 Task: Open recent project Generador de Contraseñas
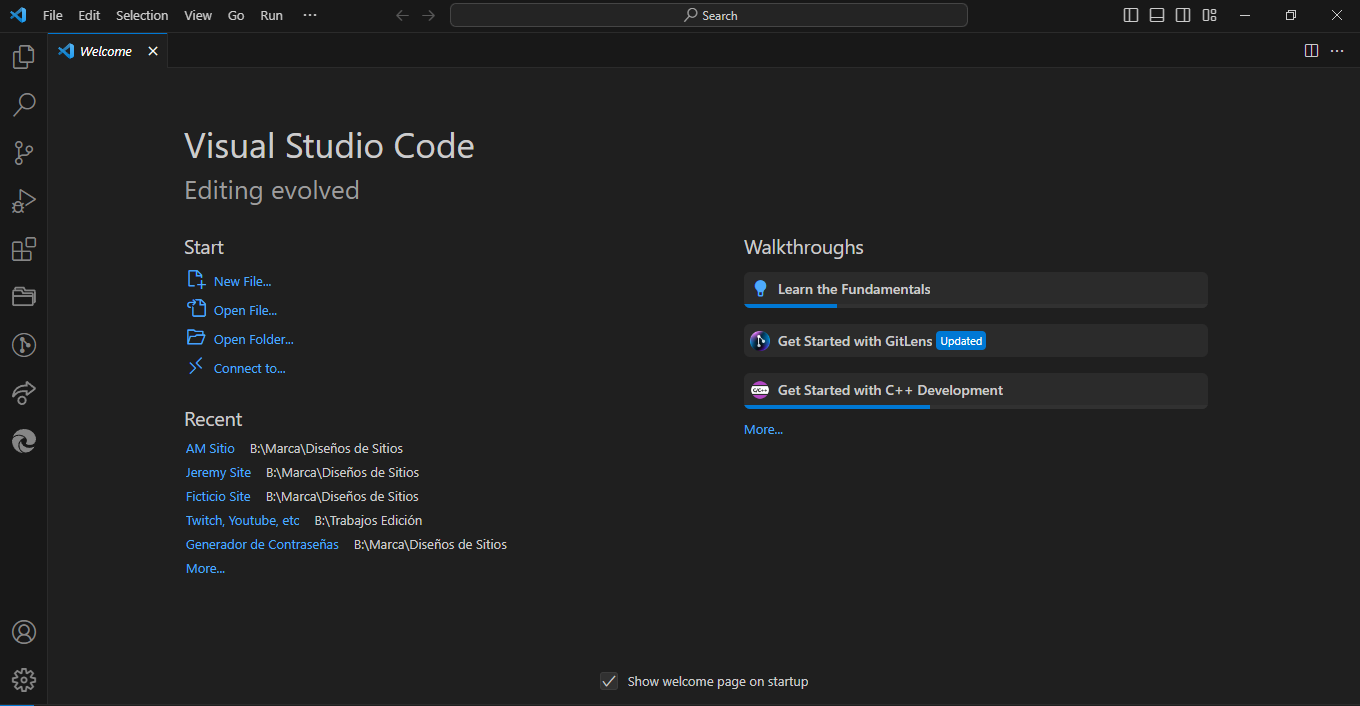click(262, 544)
